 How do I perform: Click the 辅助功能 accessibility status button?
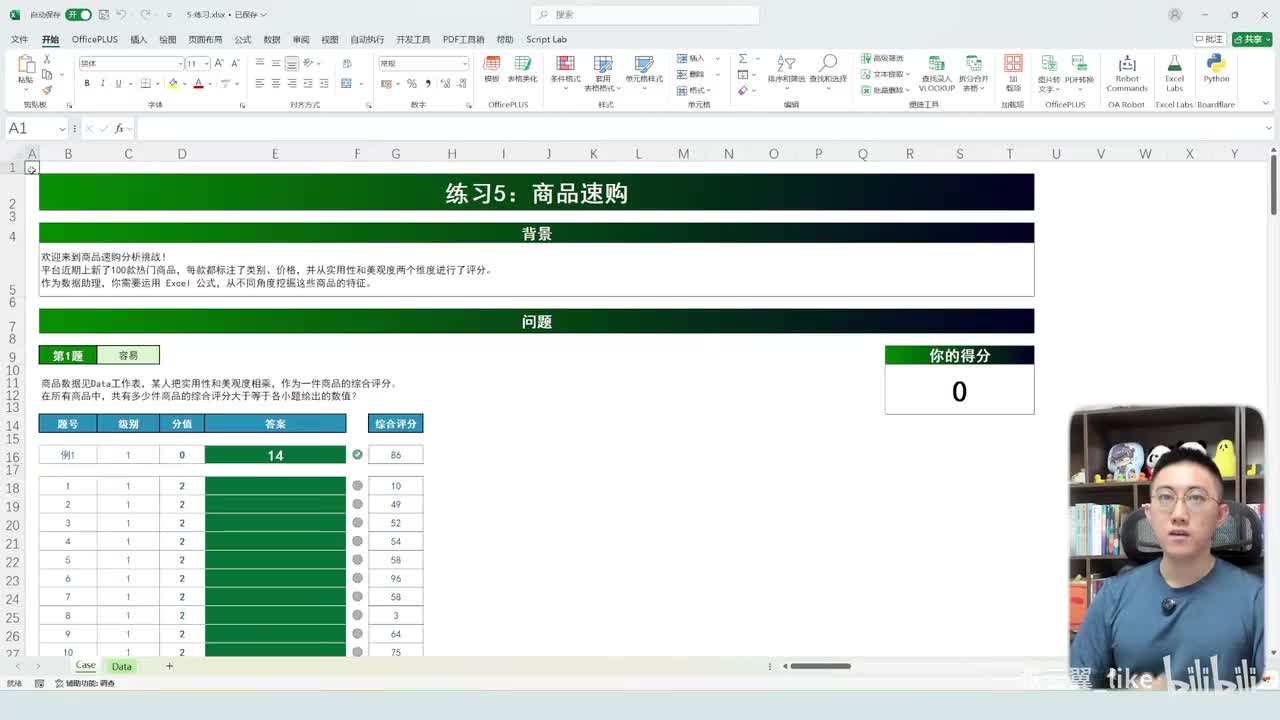tap(85, 683)
